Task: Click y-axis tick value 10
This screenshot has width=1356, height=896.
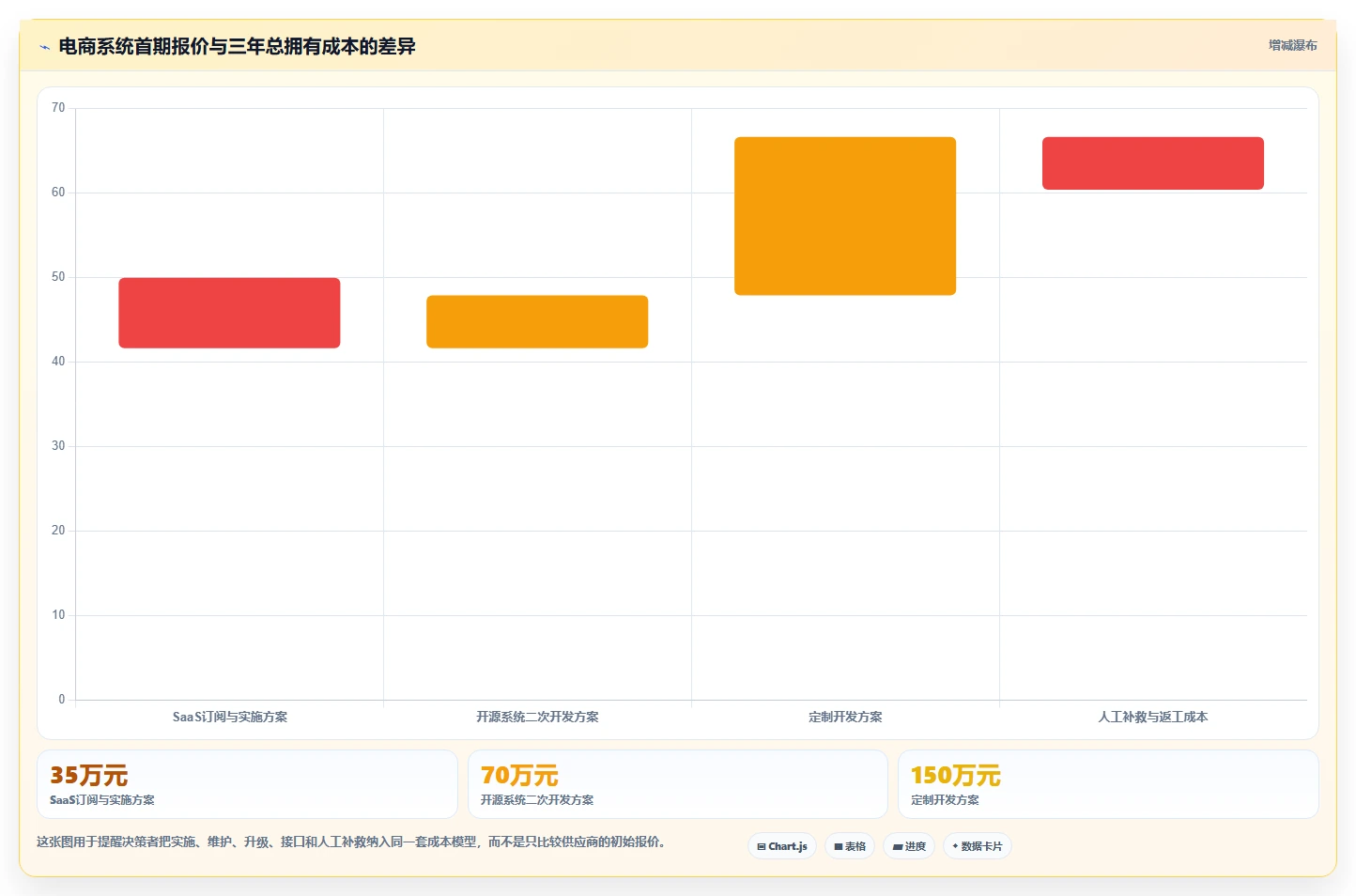Action: coord(58,615)
